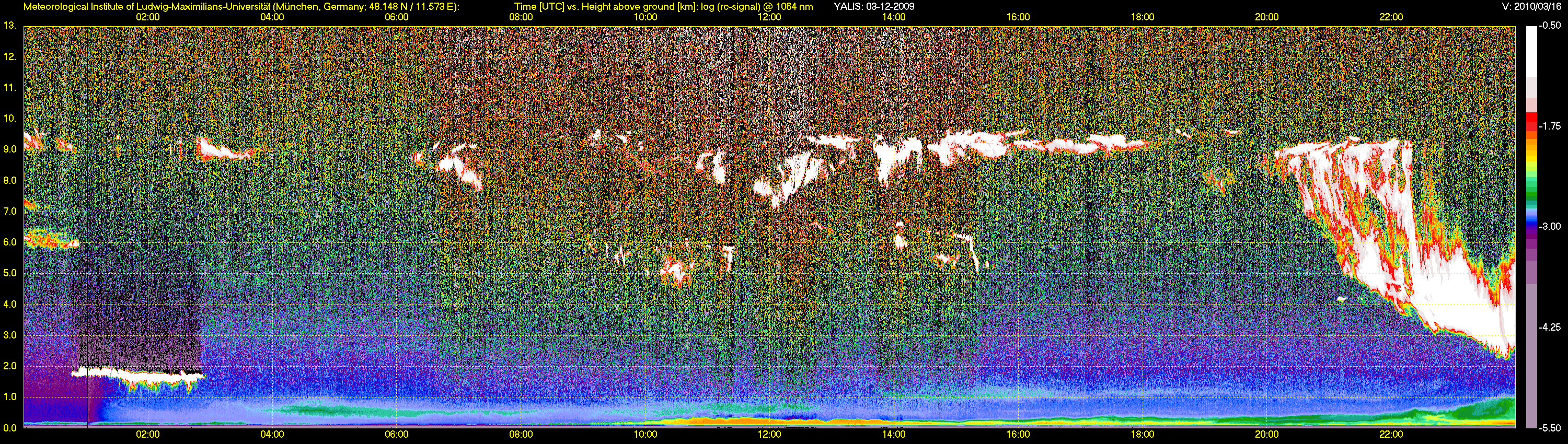This screenshot has width=1568, height=444.
Task: Pick the 8.0 height axis label
Action: [x=10, y=181]
